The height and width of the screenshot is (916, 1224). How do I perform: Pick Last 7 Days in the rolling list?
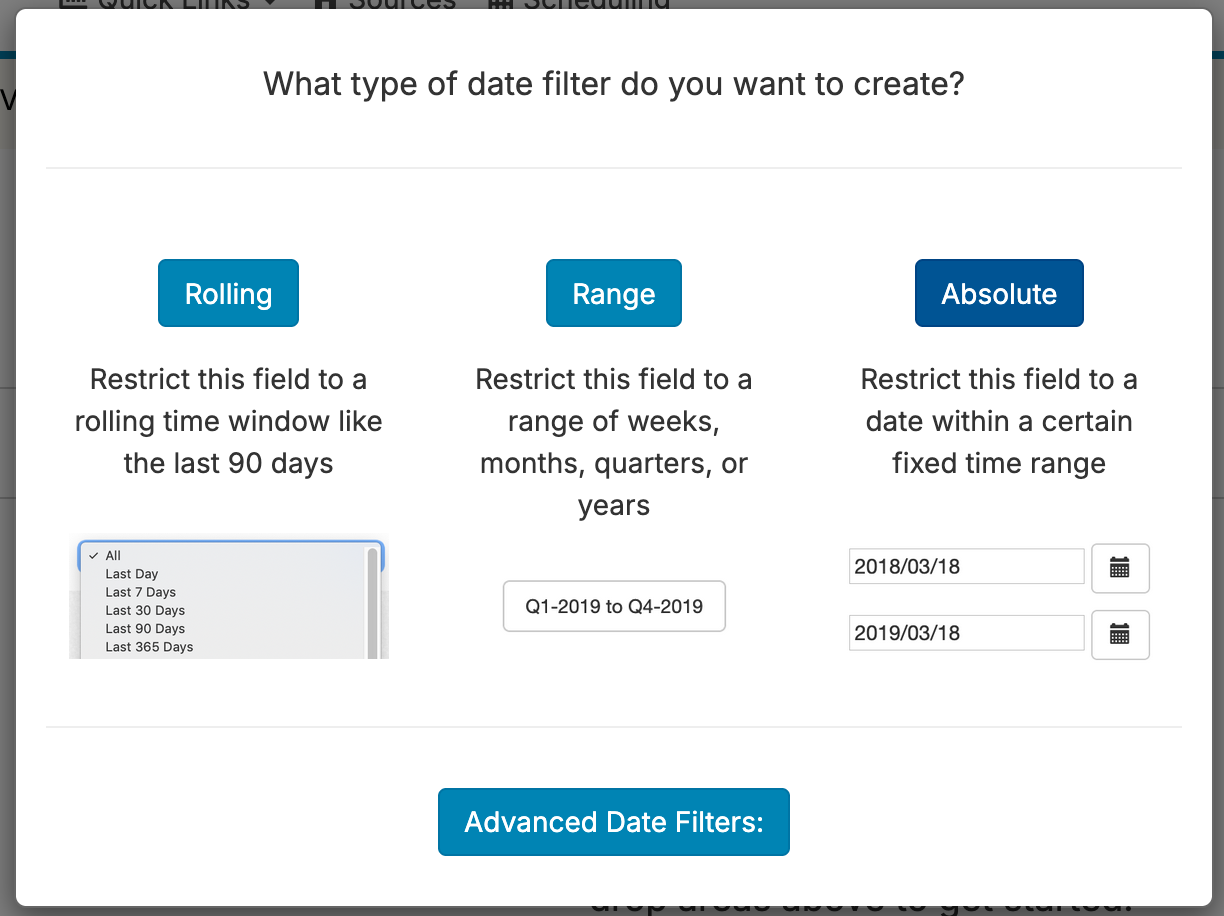(x=140, y=592)
